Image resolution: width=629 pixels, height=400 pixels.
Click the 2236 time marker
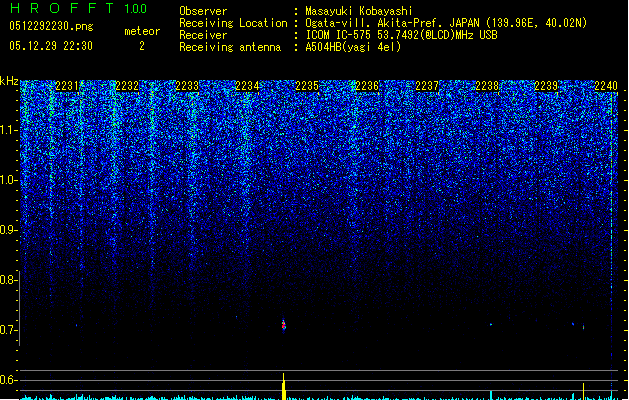point(367,86)
